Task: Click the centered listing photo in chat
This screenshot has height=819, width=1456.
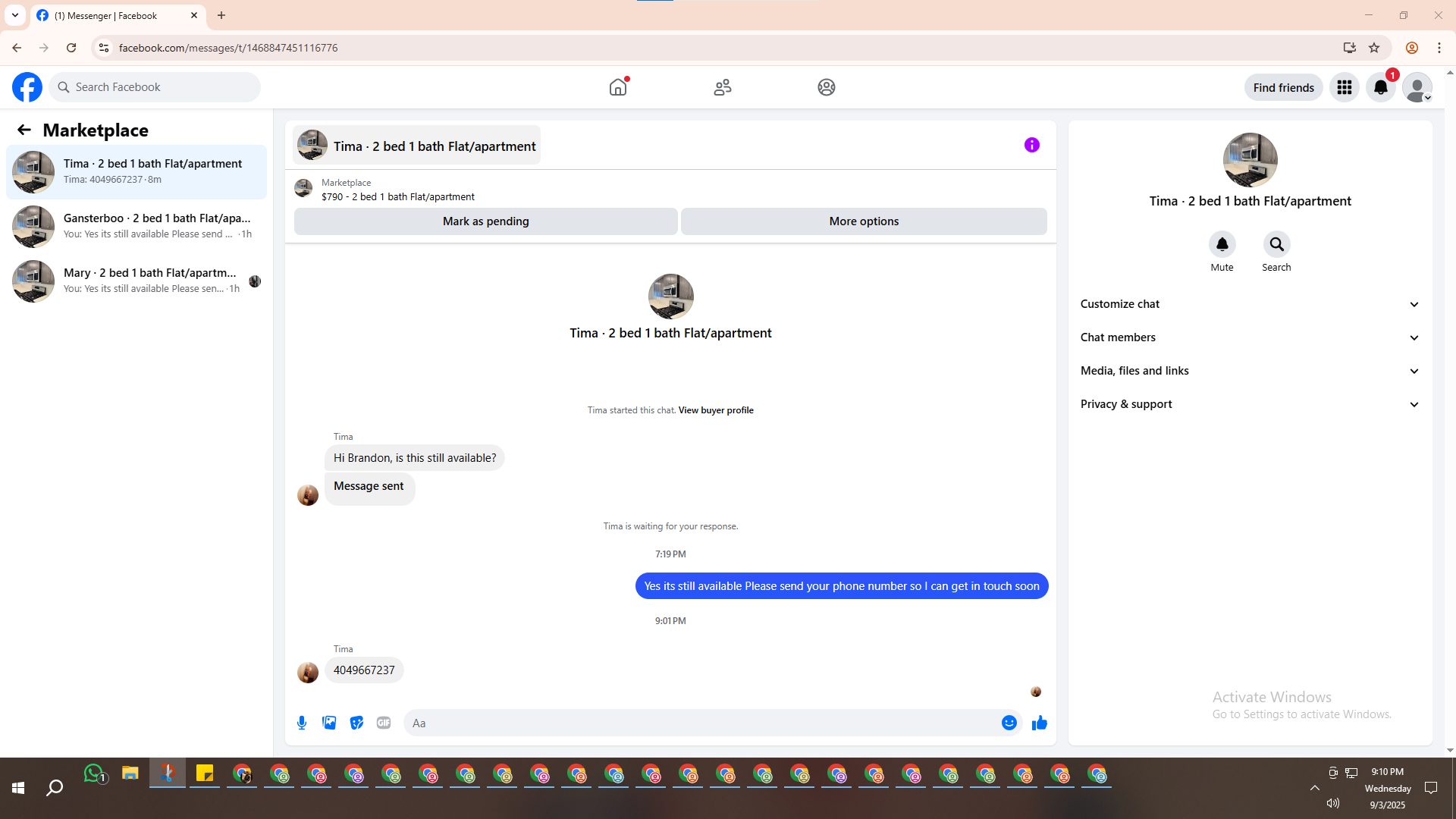Action: [671, 297]
